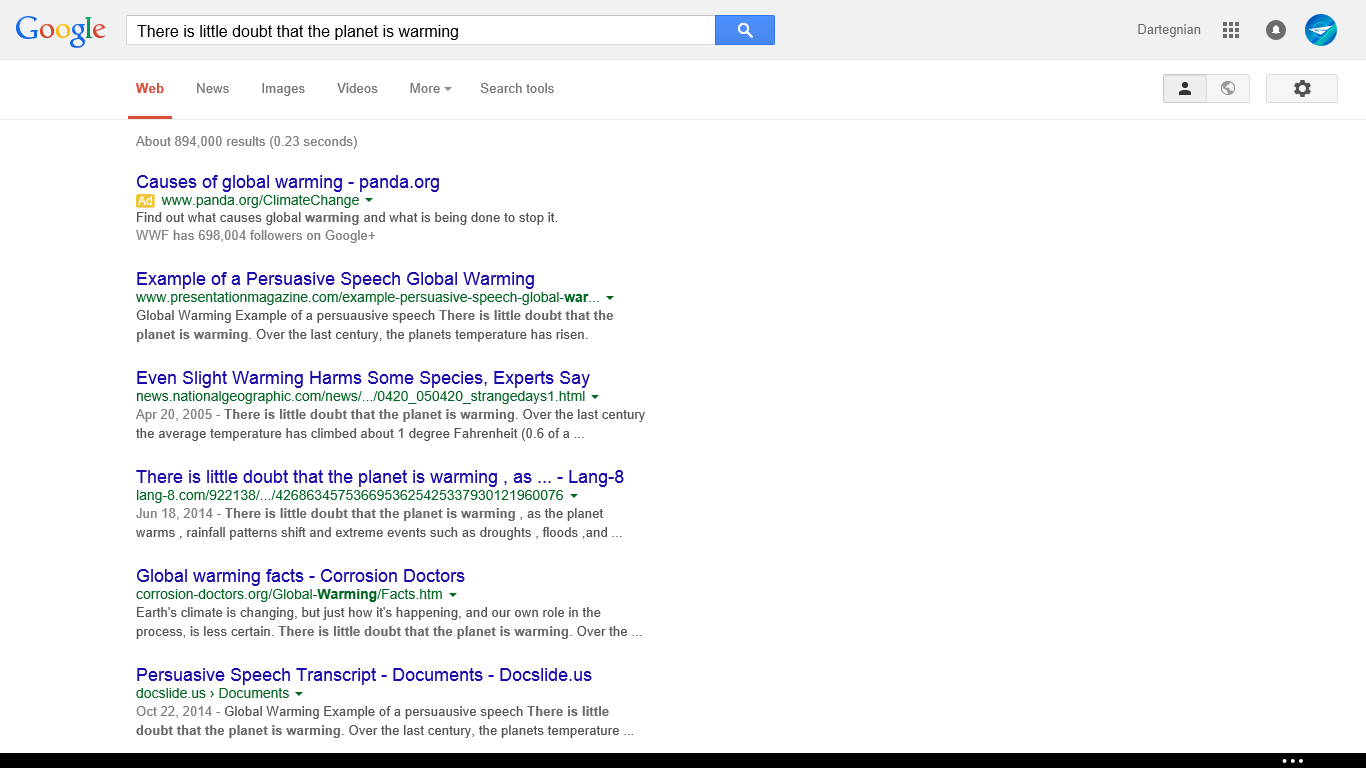Click the www.panda.org/ClimateChange green URL

[260, 200]
